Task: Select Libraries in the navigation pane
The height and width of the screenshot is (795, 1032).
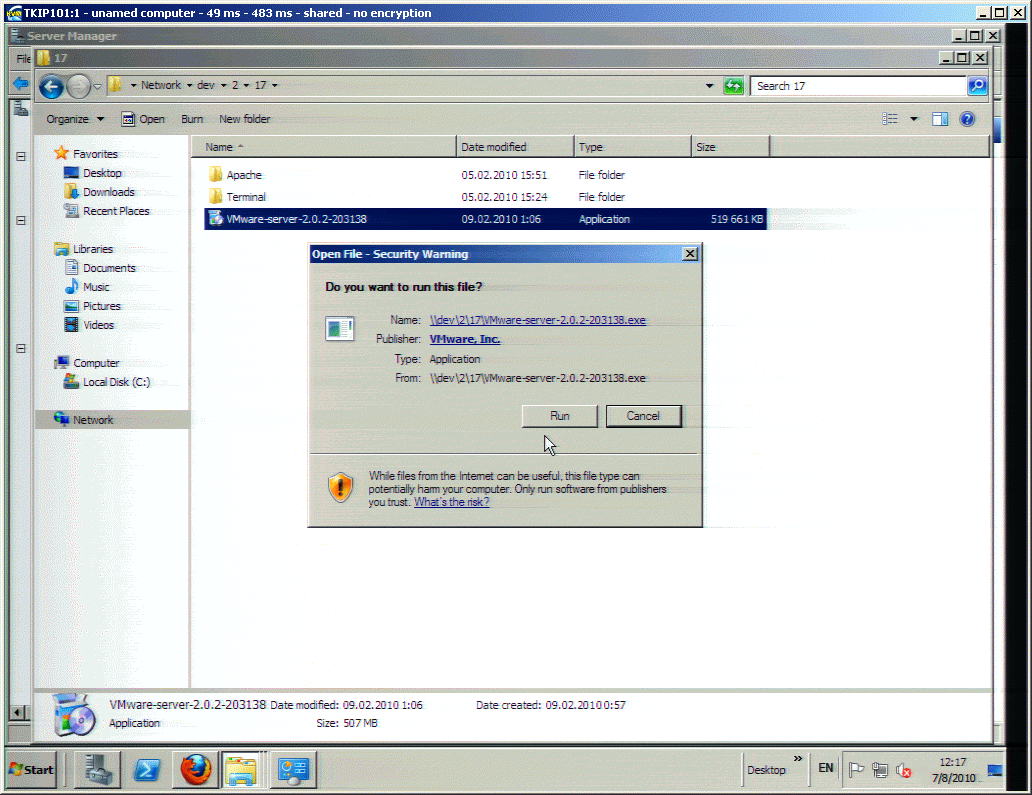Action: tap(84, 249)
